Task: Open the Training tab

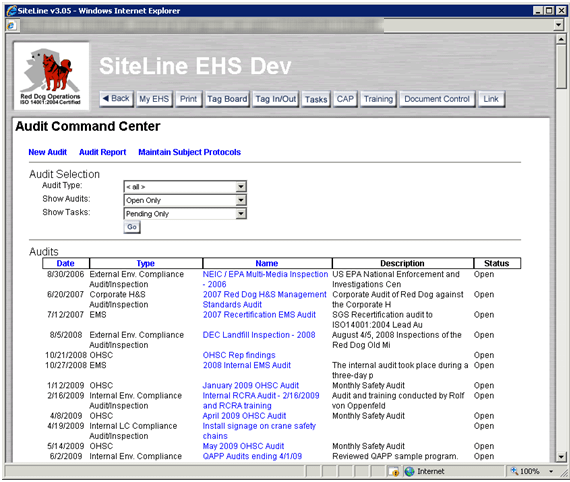Action: coord(378,99)
